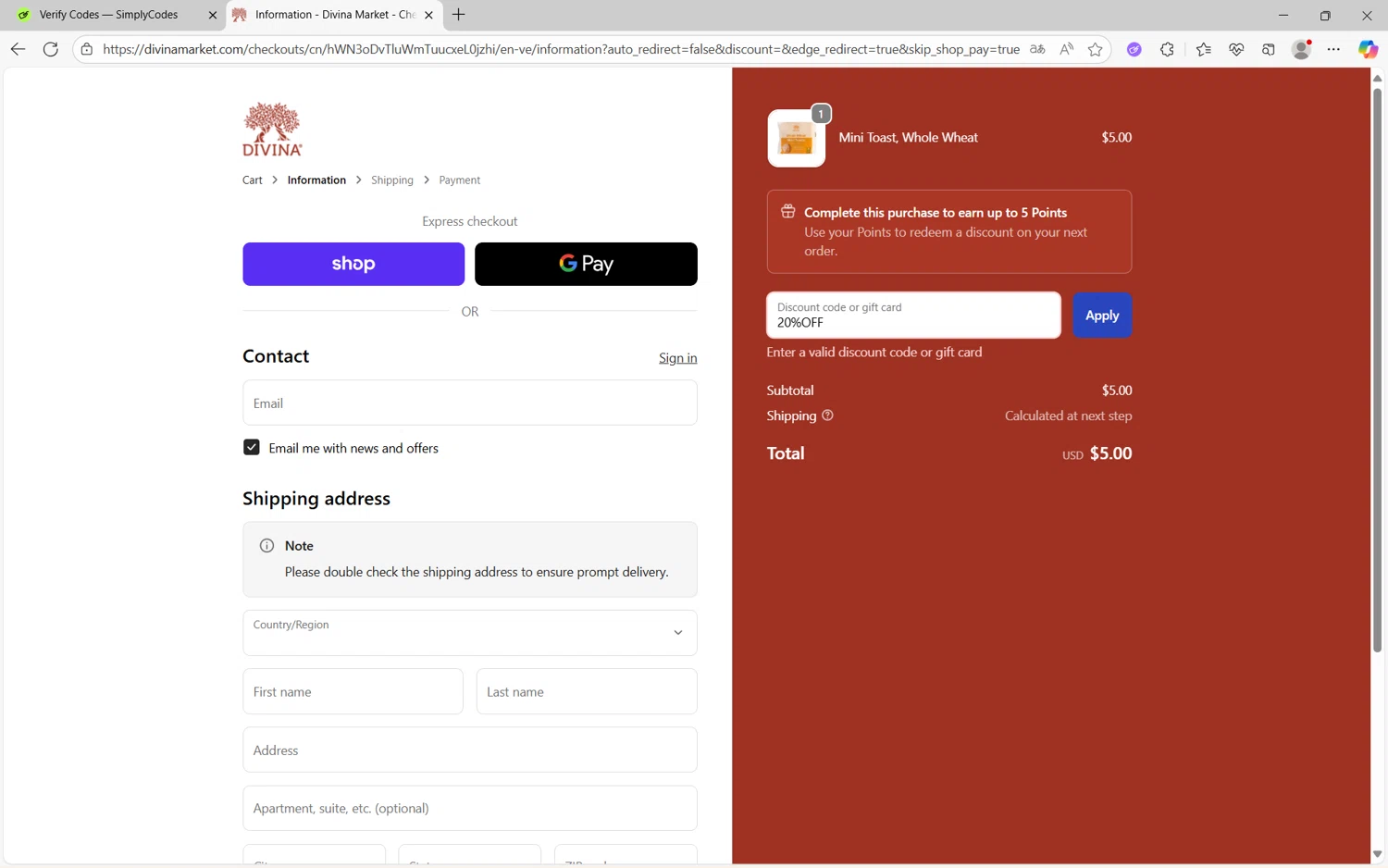The width and height of the screenshot is (1388, 868).
Task: Click the Note info icon
Action: [x=266, y=545]
